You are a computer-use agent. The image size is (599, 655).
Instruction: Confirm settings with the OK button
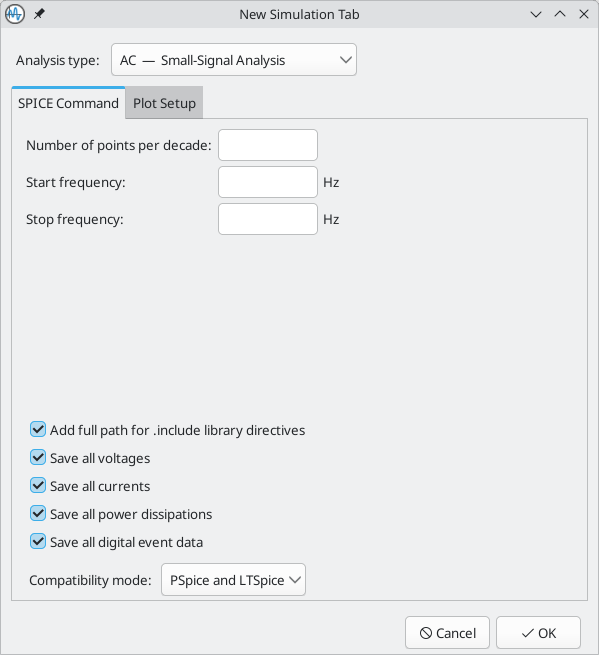[538, 633]
